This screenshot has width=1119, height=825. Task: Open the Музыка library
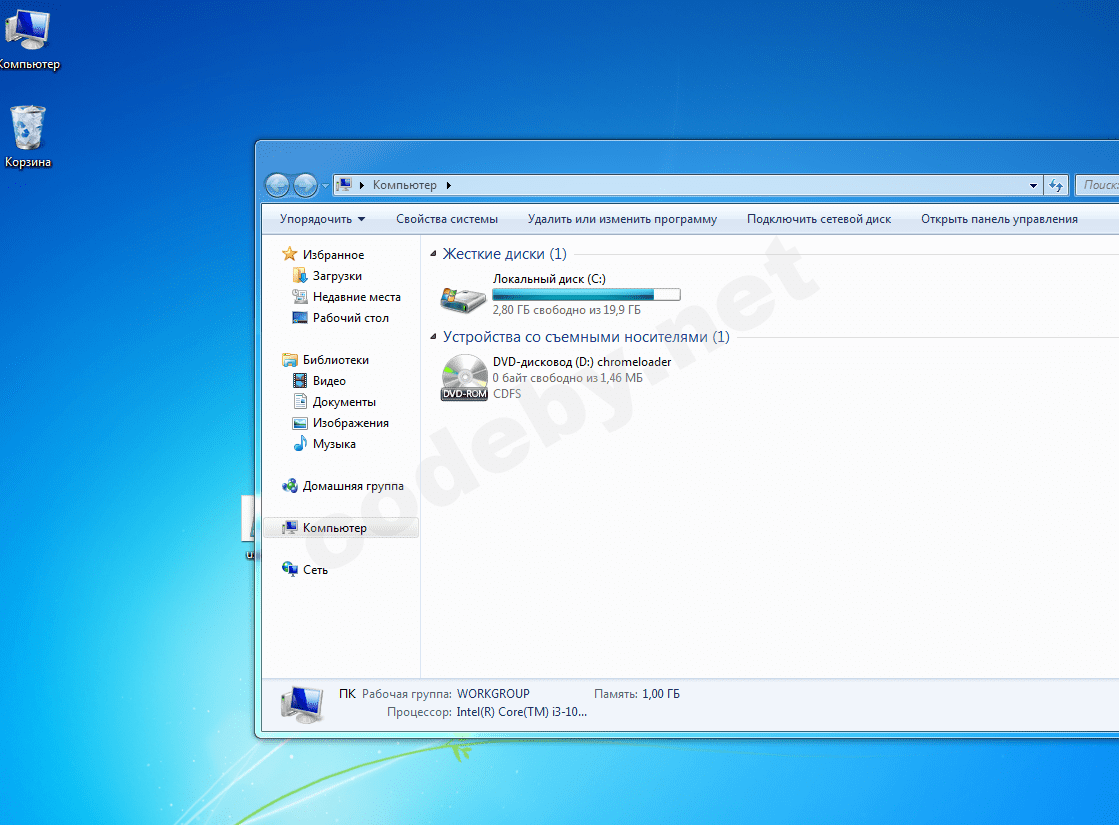(334, 444)
